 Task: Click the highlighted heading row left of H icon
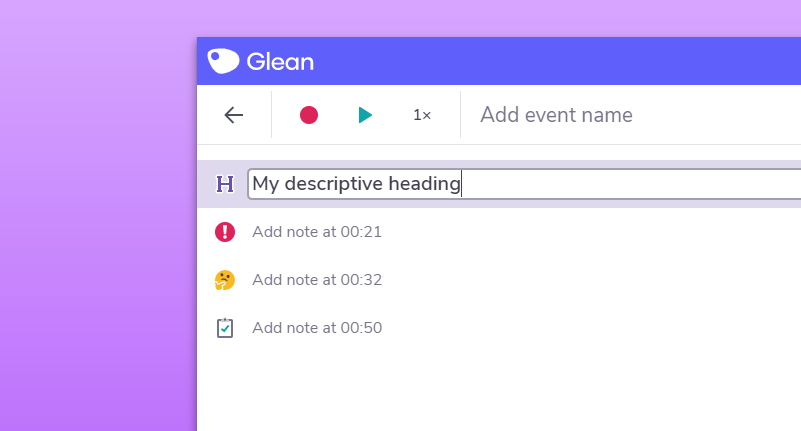(x=205, y=184)
